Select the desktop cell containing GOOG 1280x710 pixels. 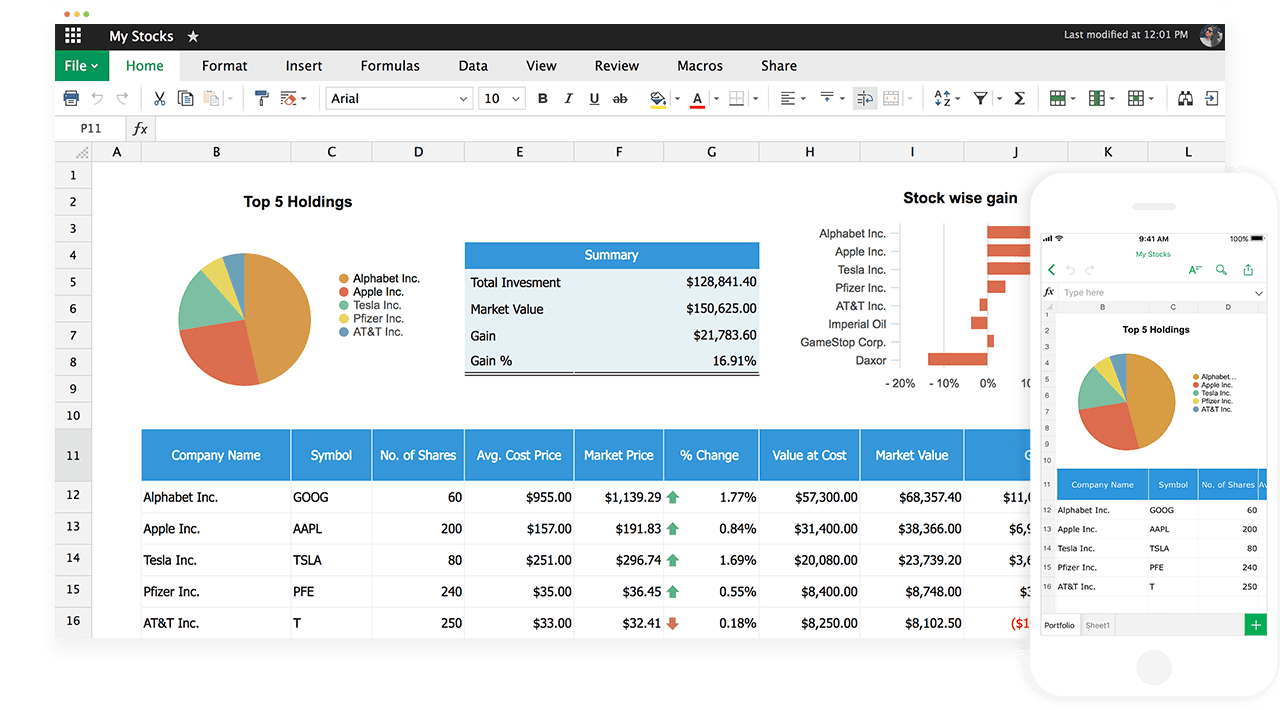(x=331, y=497)
